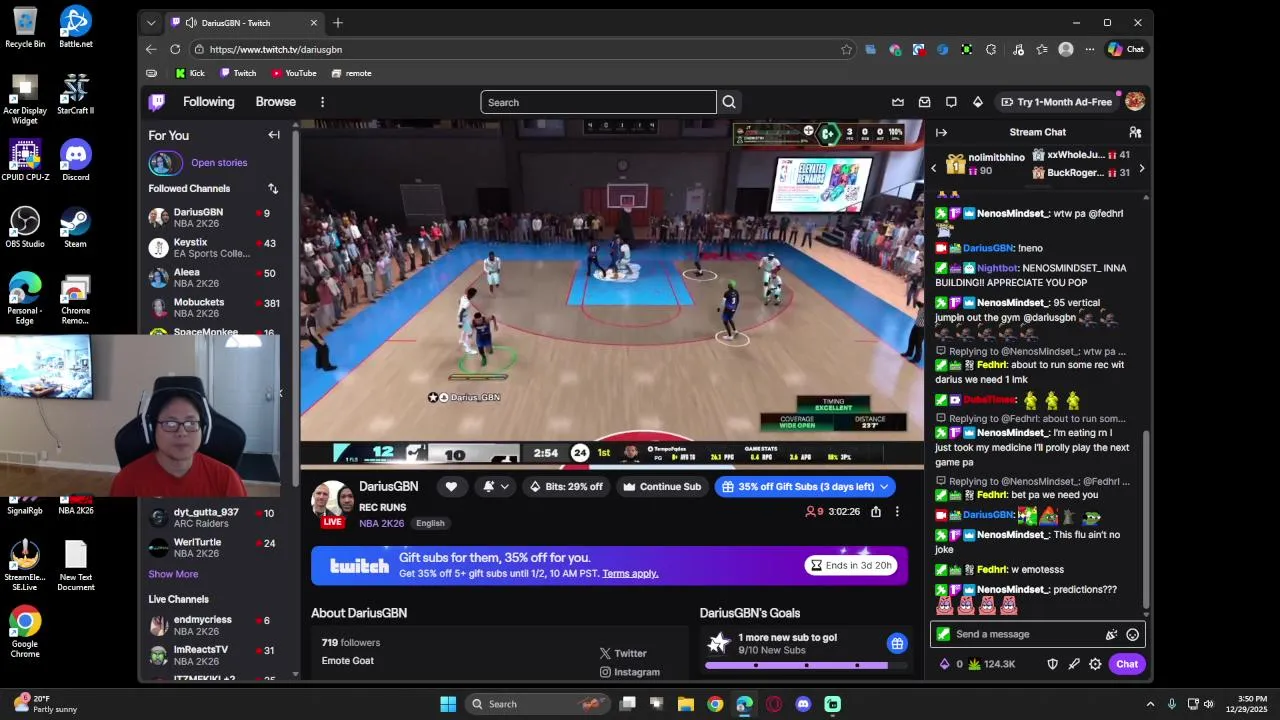1280x720 pixels.
Task: Open stream more options vertical dots
Action: click(x=897, y=511)
